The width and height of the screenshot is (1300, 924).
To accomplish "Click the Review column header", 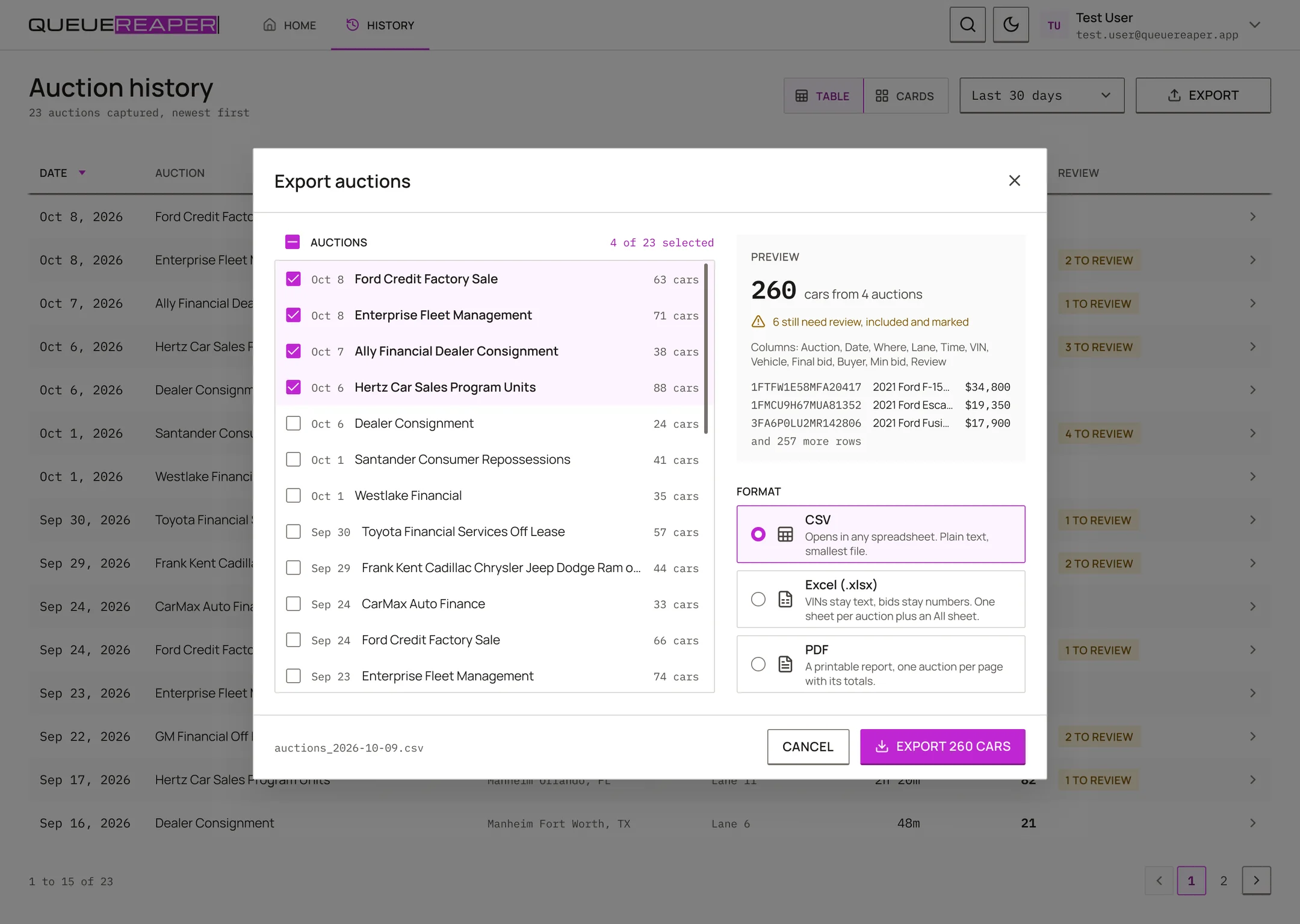I will point(1078,173).
